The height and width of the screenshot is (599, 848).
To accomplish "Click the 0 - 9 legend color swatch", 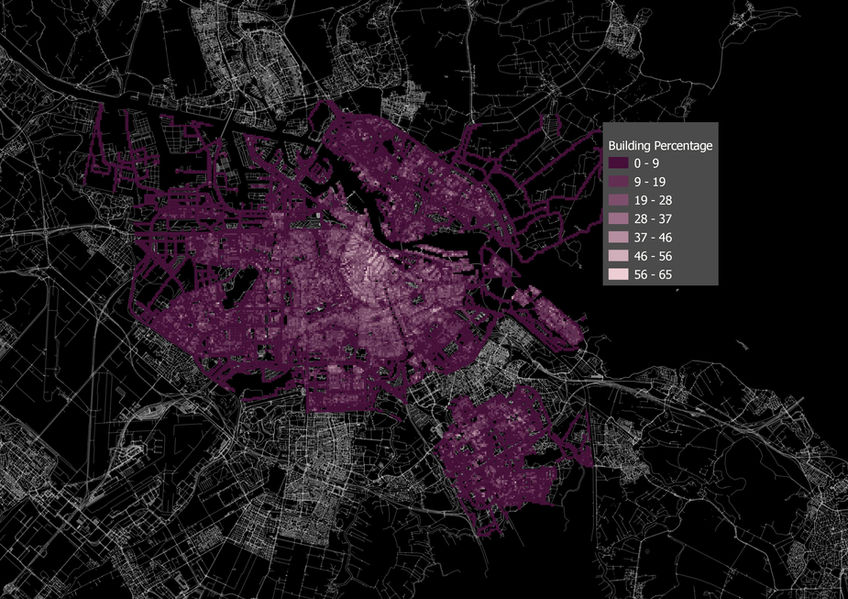I will (618, 163).
